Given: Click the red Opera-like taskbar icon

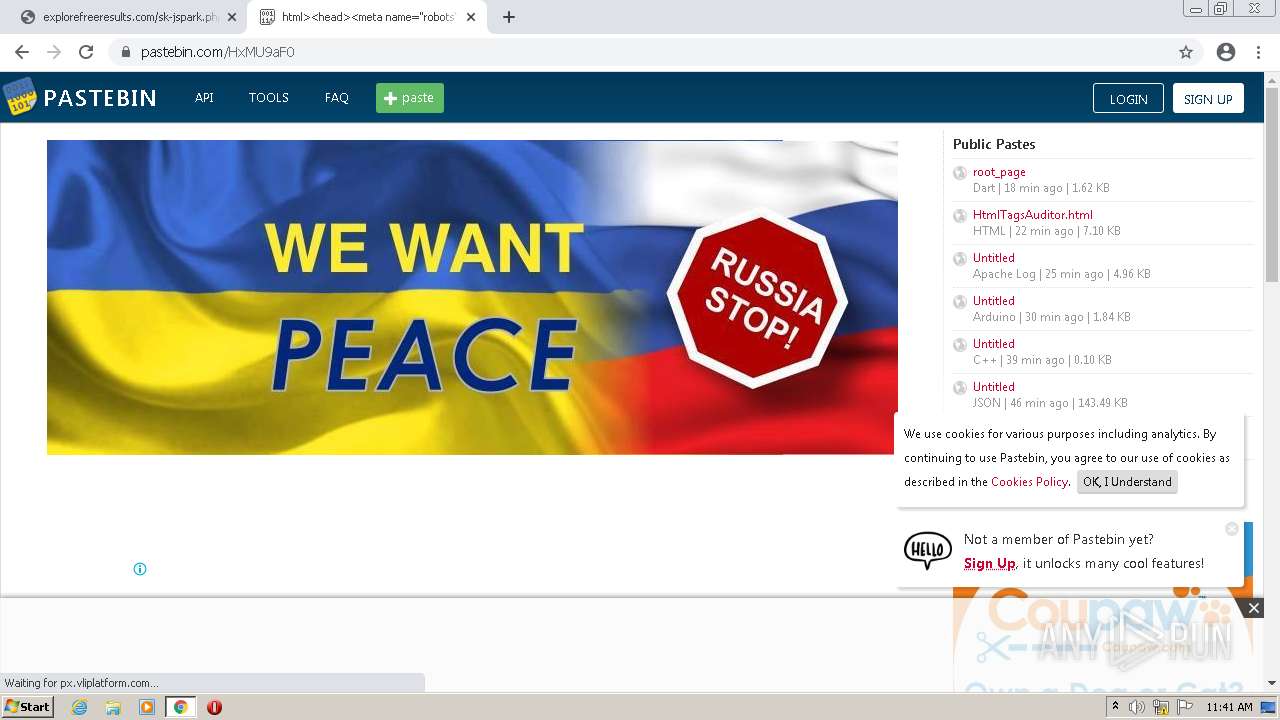Looking at the screenshot, I should [214, 707].
